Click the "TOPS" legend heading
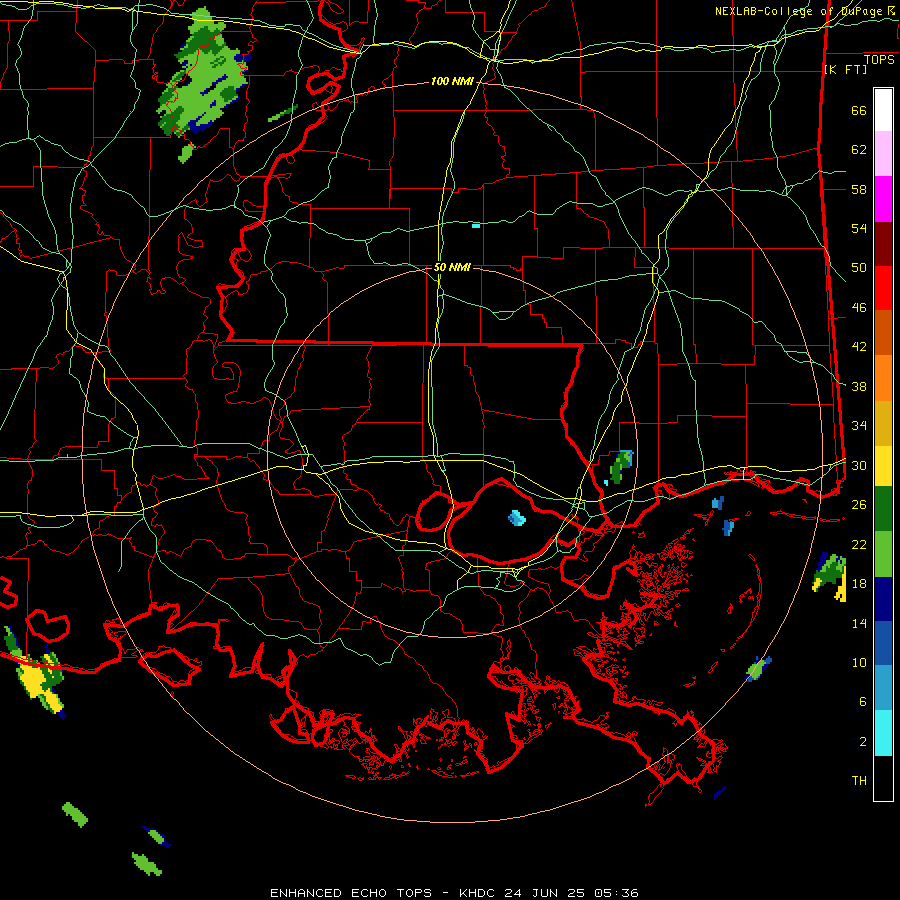The height and width of the screenshot is (900, 900). 879,60
